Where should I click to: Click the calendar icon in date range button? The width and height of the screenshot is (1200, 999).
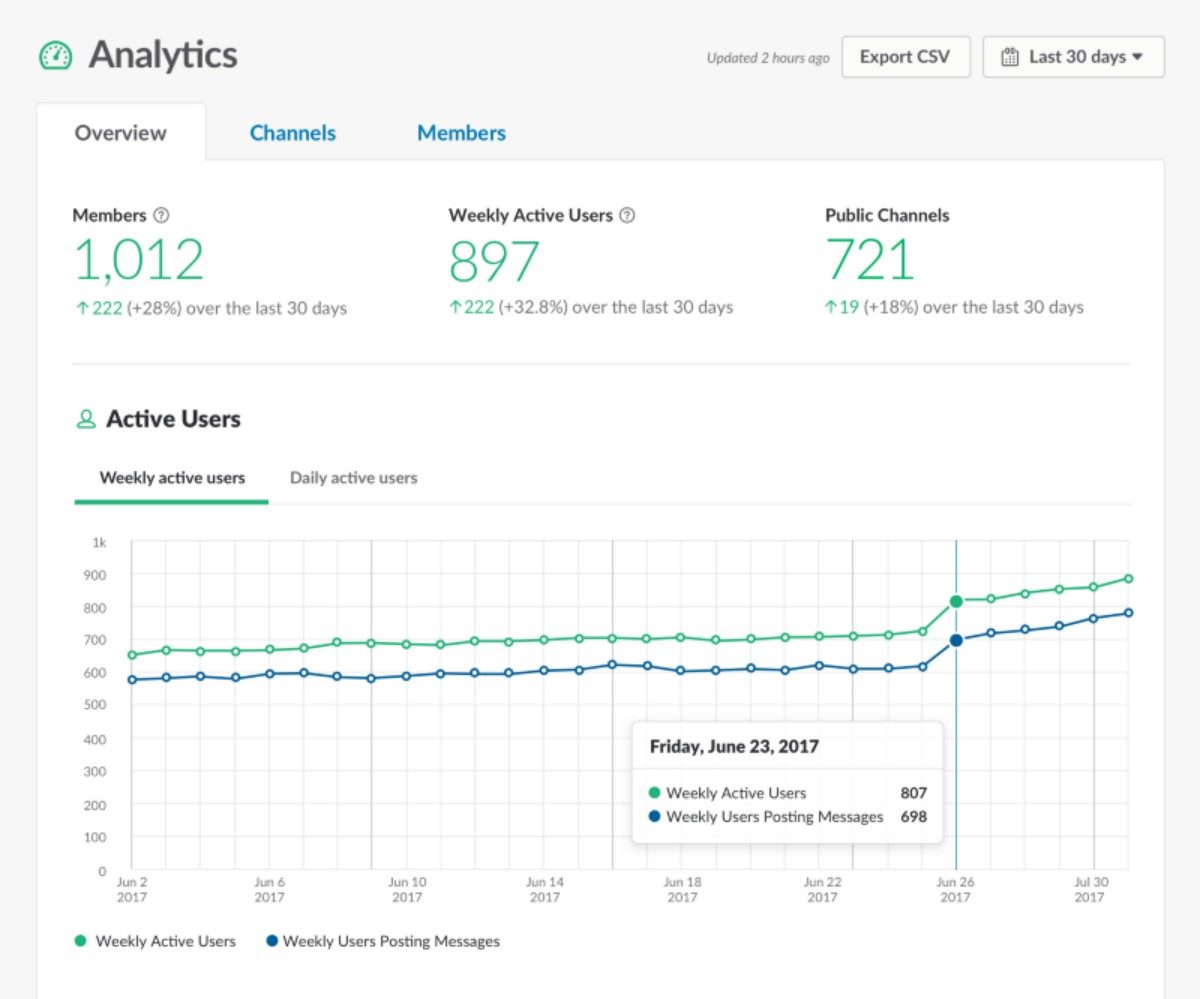coord(1010,57)
